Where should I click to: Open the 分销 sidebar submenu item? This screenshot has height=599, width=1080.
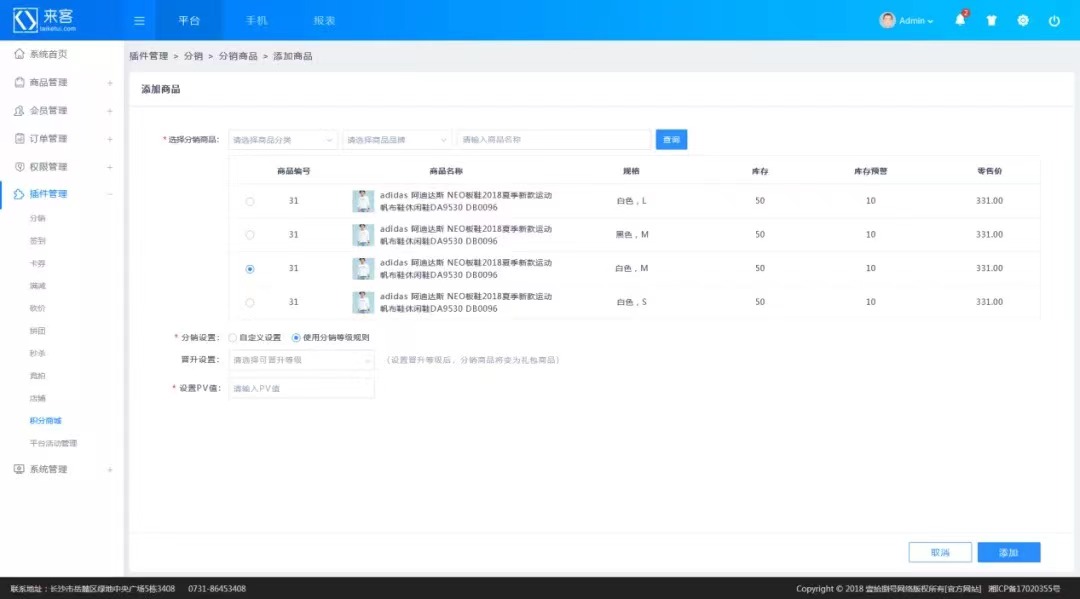[x=37, y=218]
